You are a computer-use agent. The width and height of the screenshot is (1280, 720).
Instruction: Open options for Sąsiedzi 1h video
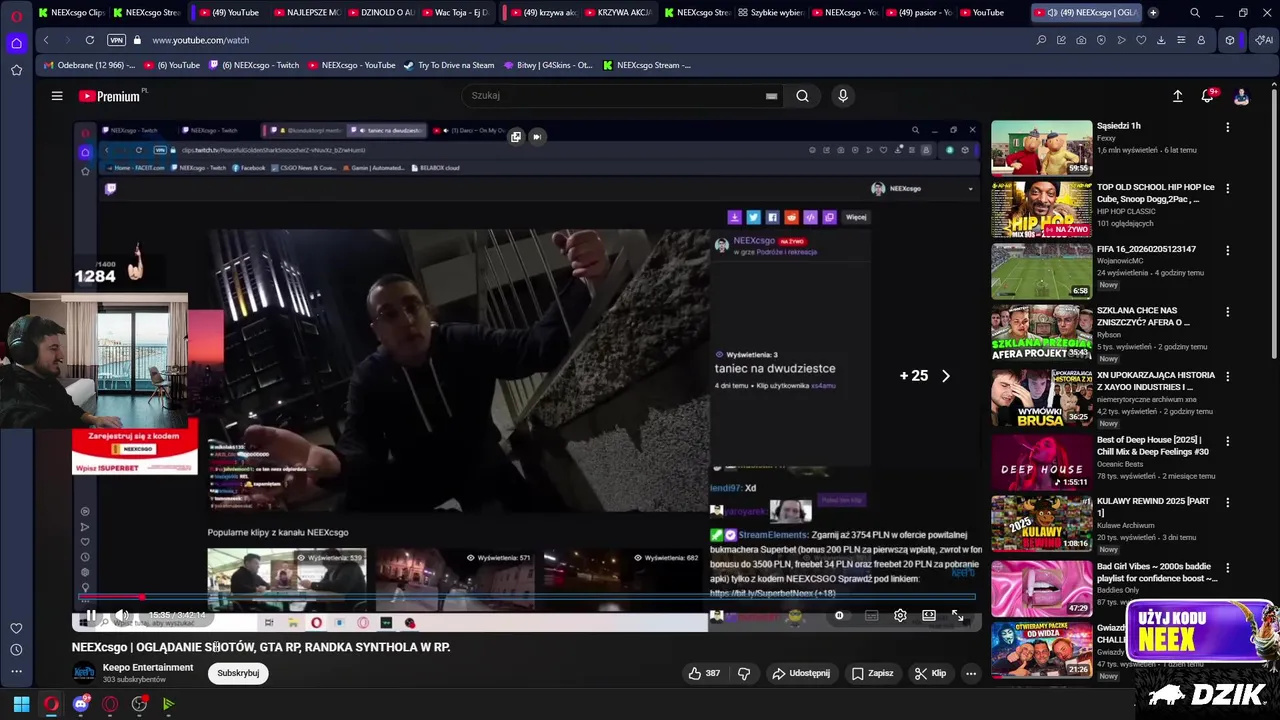pos(1227,127)
